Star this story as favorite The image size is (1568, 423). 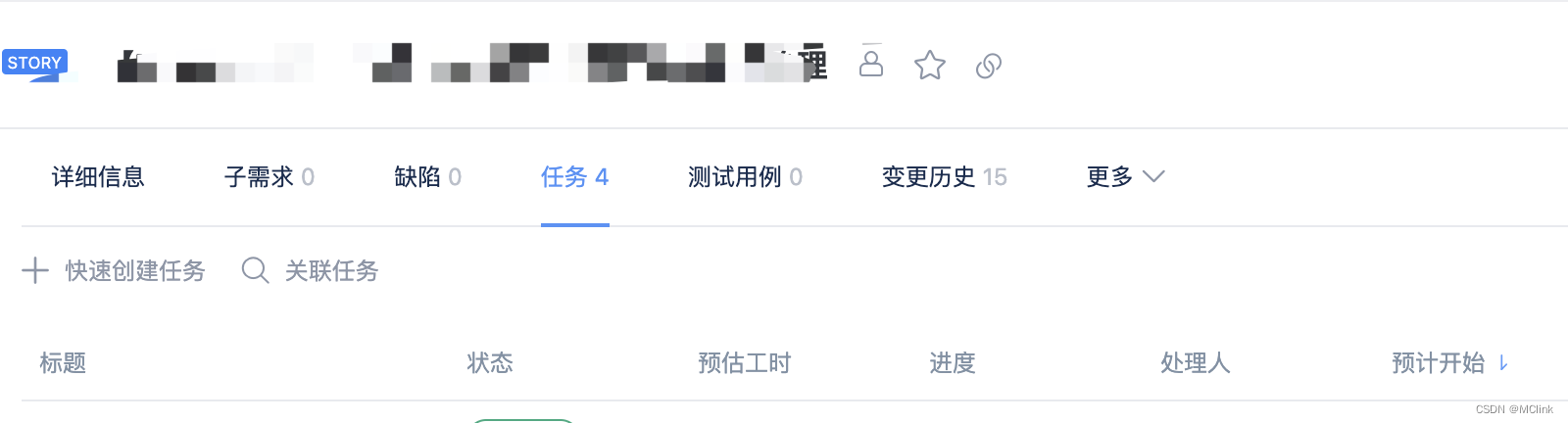(x=929, y=66)
